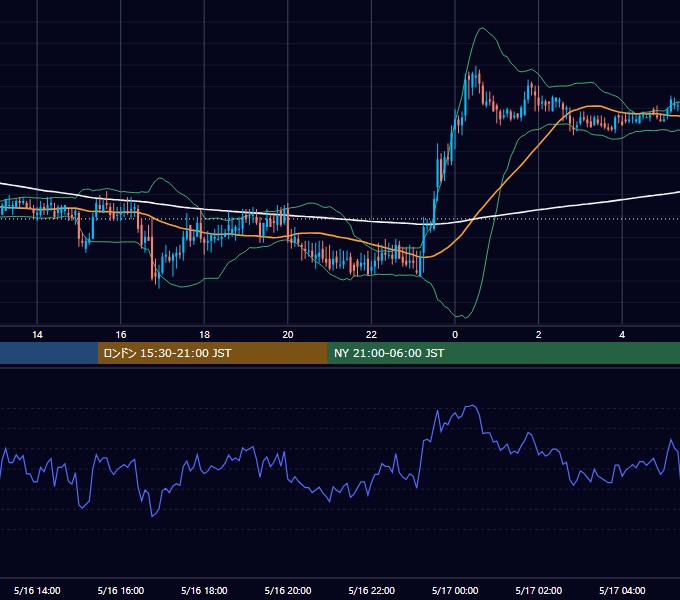Image resolution: width=680 pixels, height=600 pixels.
Task: Click the hour label 14 on price chart axis
Action: (x=37, y=335)
